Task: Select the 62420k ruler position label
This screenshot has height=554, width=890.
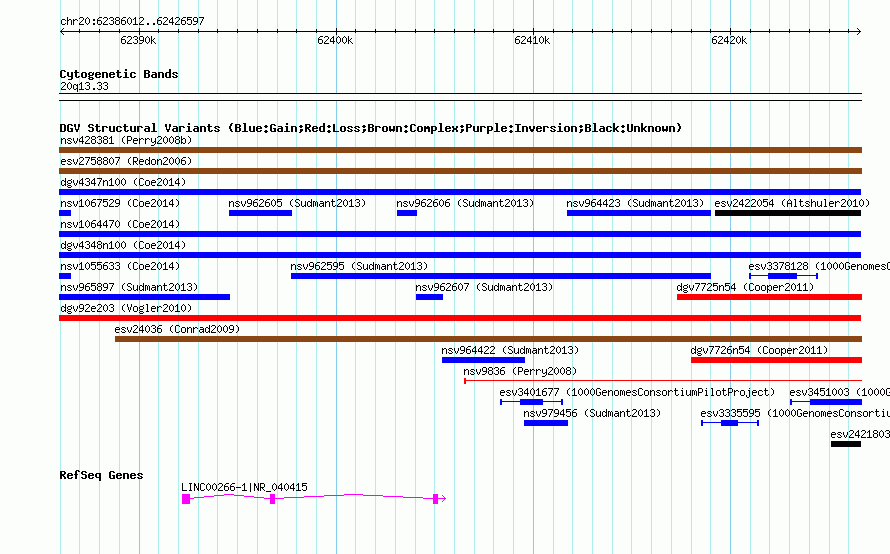Action: click(x=729, y=40)
